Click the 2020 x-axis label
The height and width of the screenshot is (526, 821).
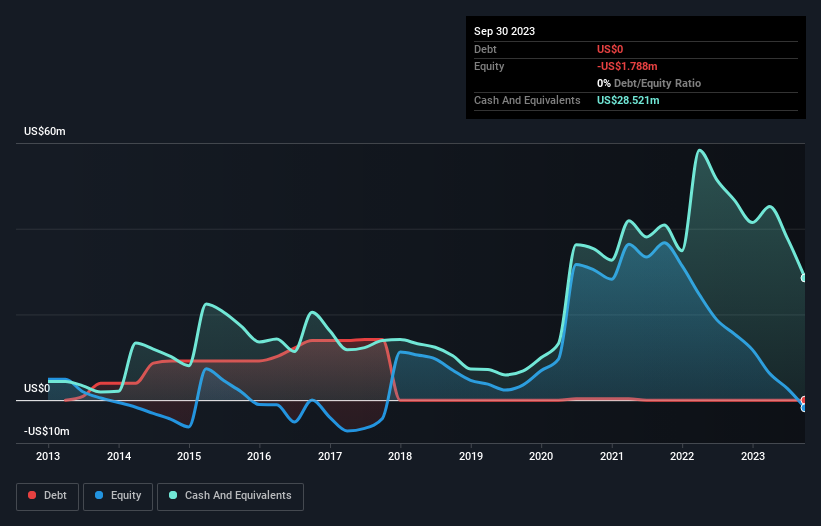(541, 456)
